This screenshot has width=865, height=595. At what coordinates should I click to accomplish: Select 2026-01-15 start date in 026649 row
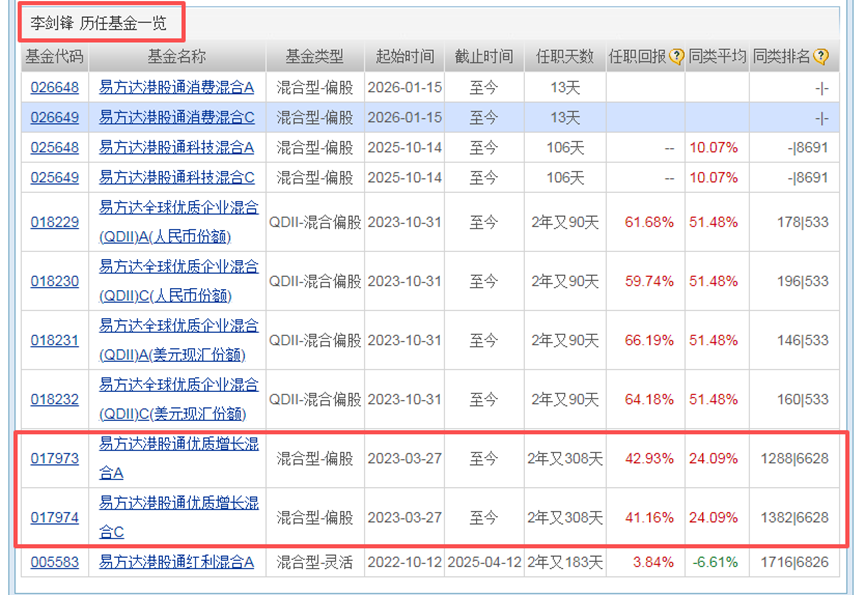[x=404, y=117]
